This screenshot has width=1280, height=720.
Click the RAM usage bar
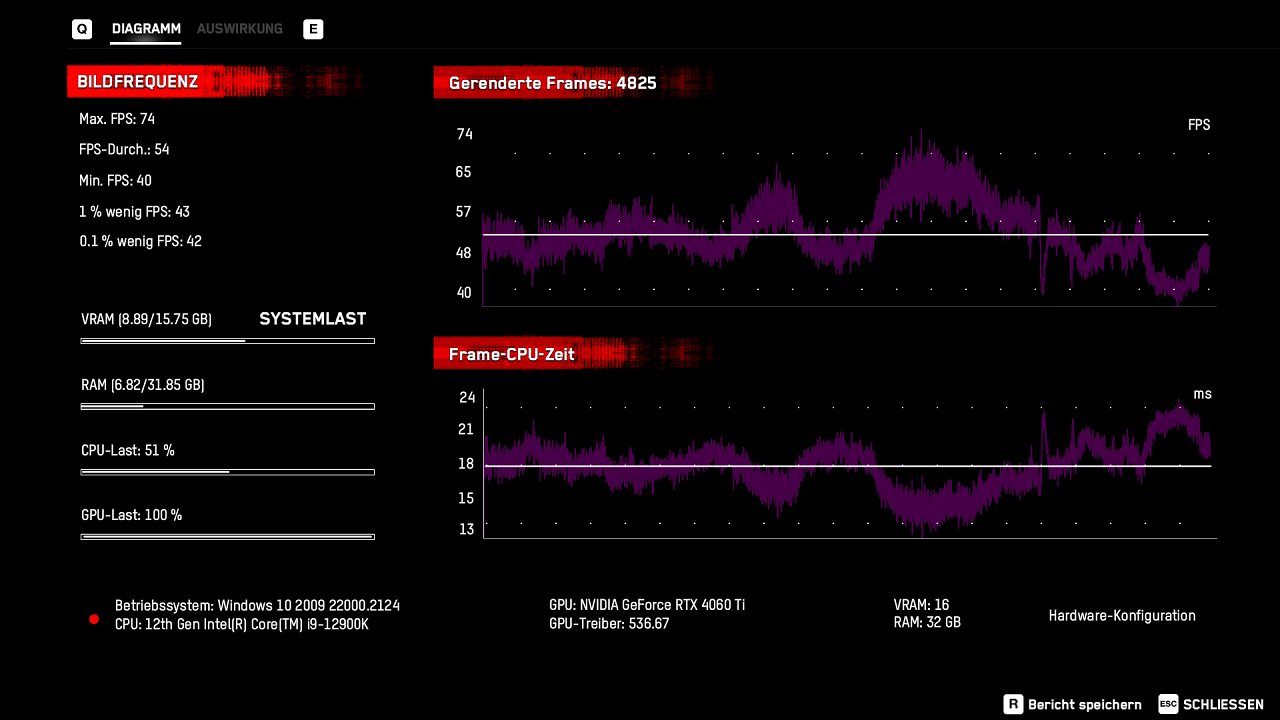(228, 406)
